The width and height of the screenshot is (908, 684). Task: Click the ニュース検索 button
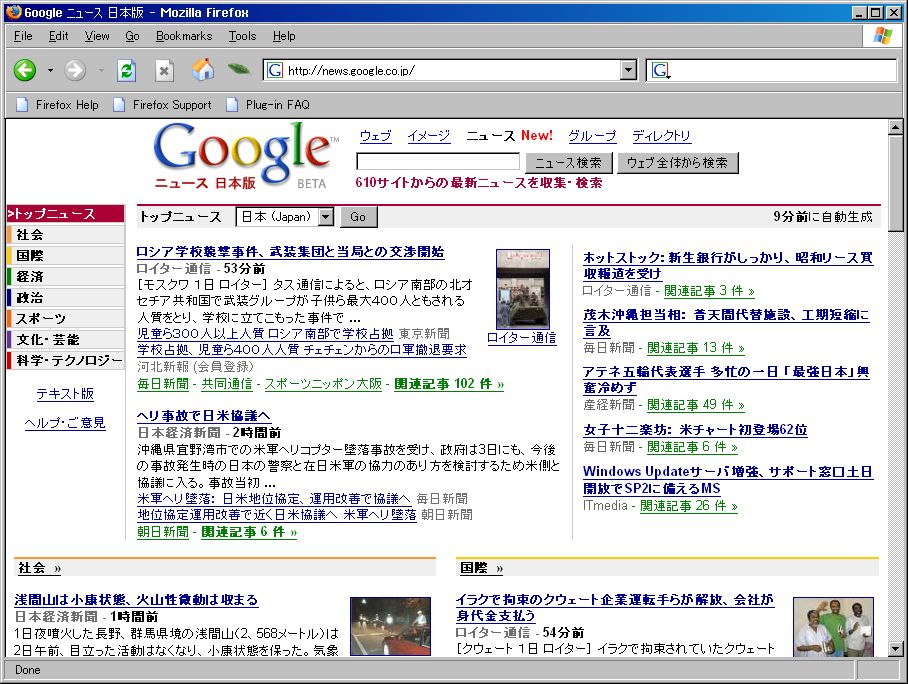568,163
